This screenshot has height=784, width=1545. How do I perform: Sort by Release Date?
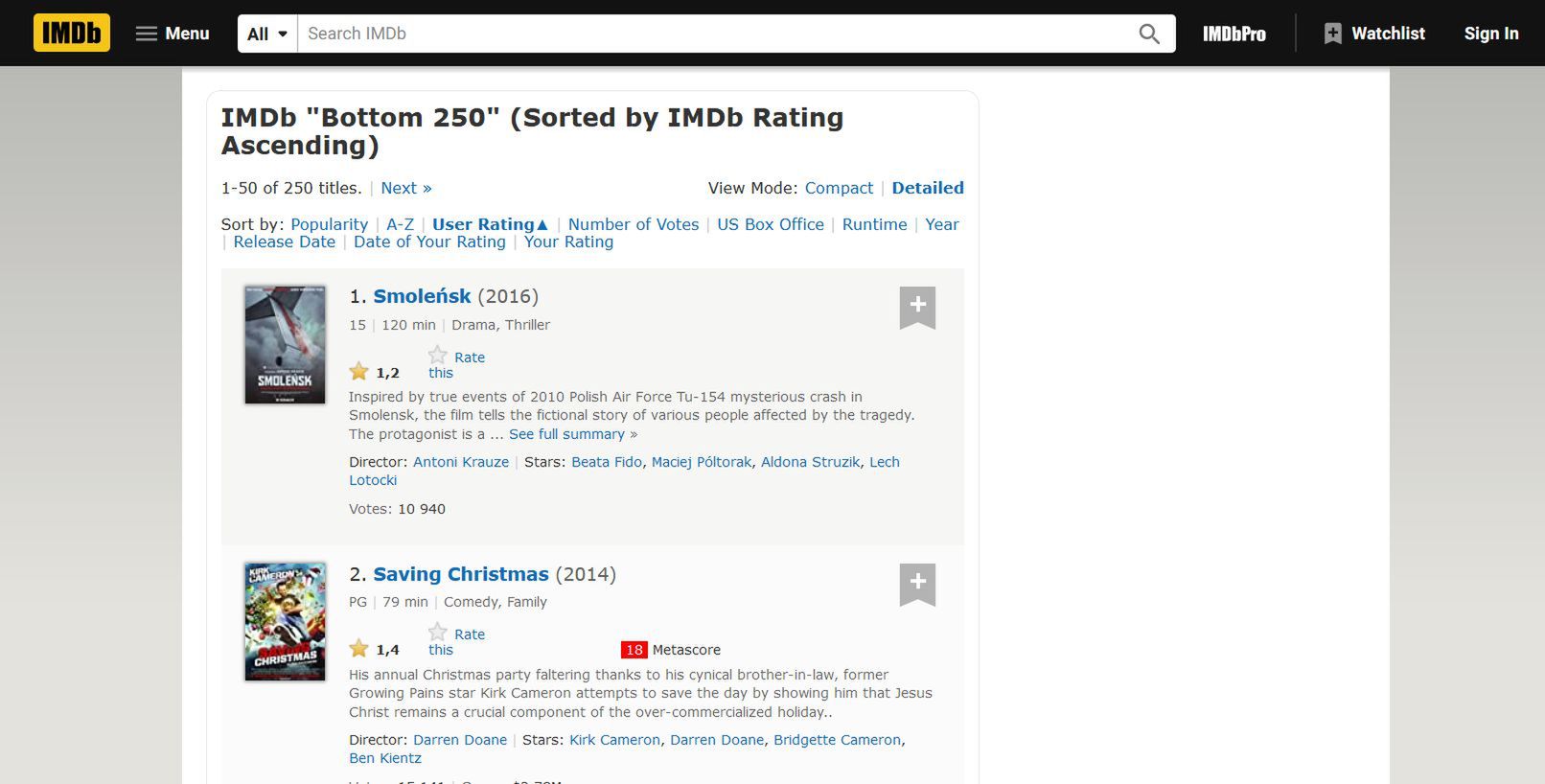285,242
